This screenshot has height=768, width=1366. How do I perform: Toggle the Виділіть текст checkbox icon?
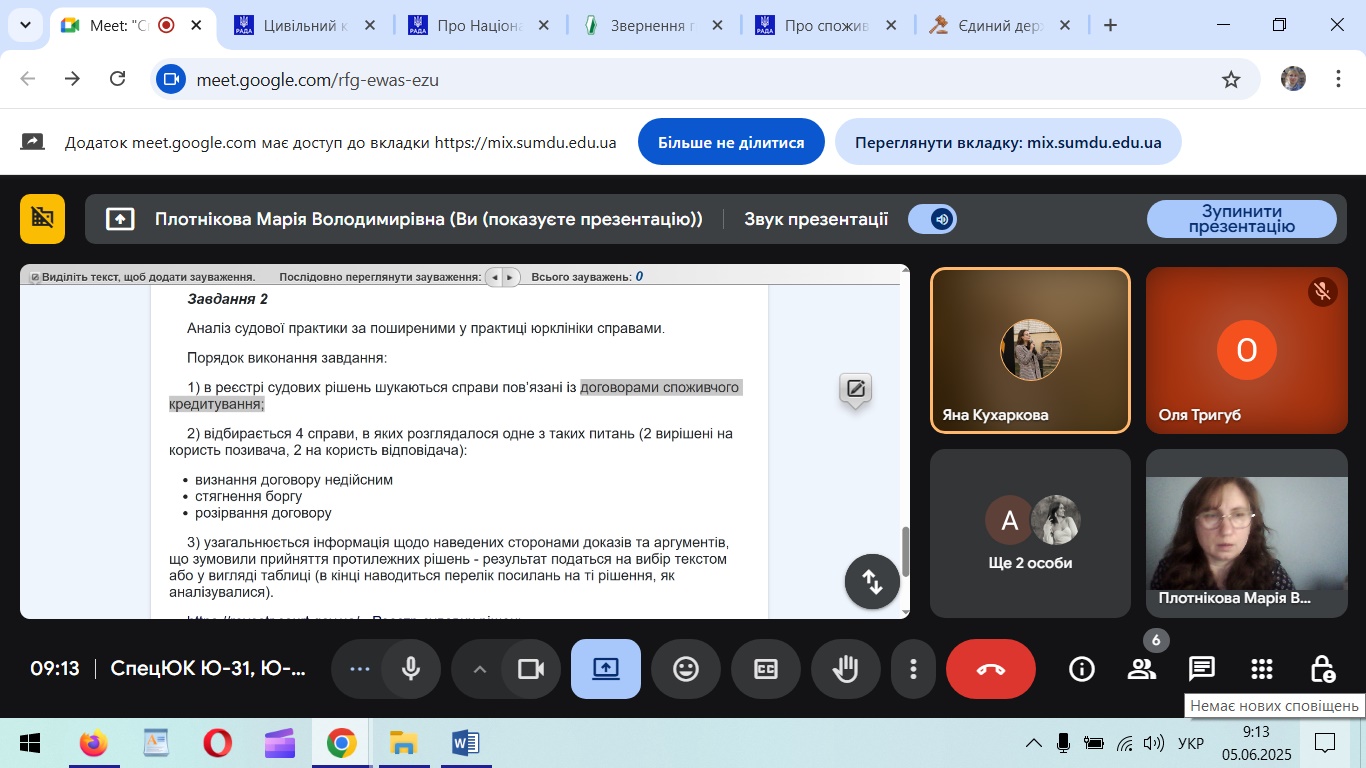point(35,277)
